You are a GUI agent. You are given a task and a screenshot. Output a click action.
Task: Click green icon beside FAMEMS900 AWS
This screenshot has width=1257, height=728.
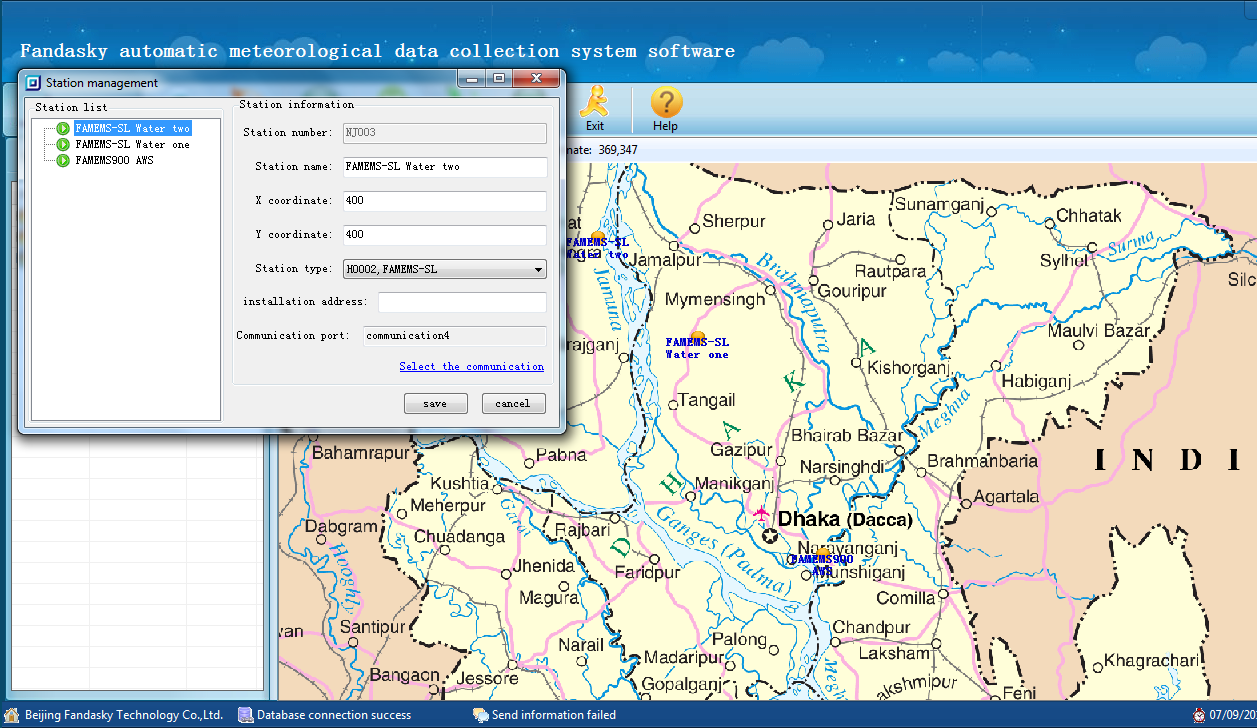63,160
